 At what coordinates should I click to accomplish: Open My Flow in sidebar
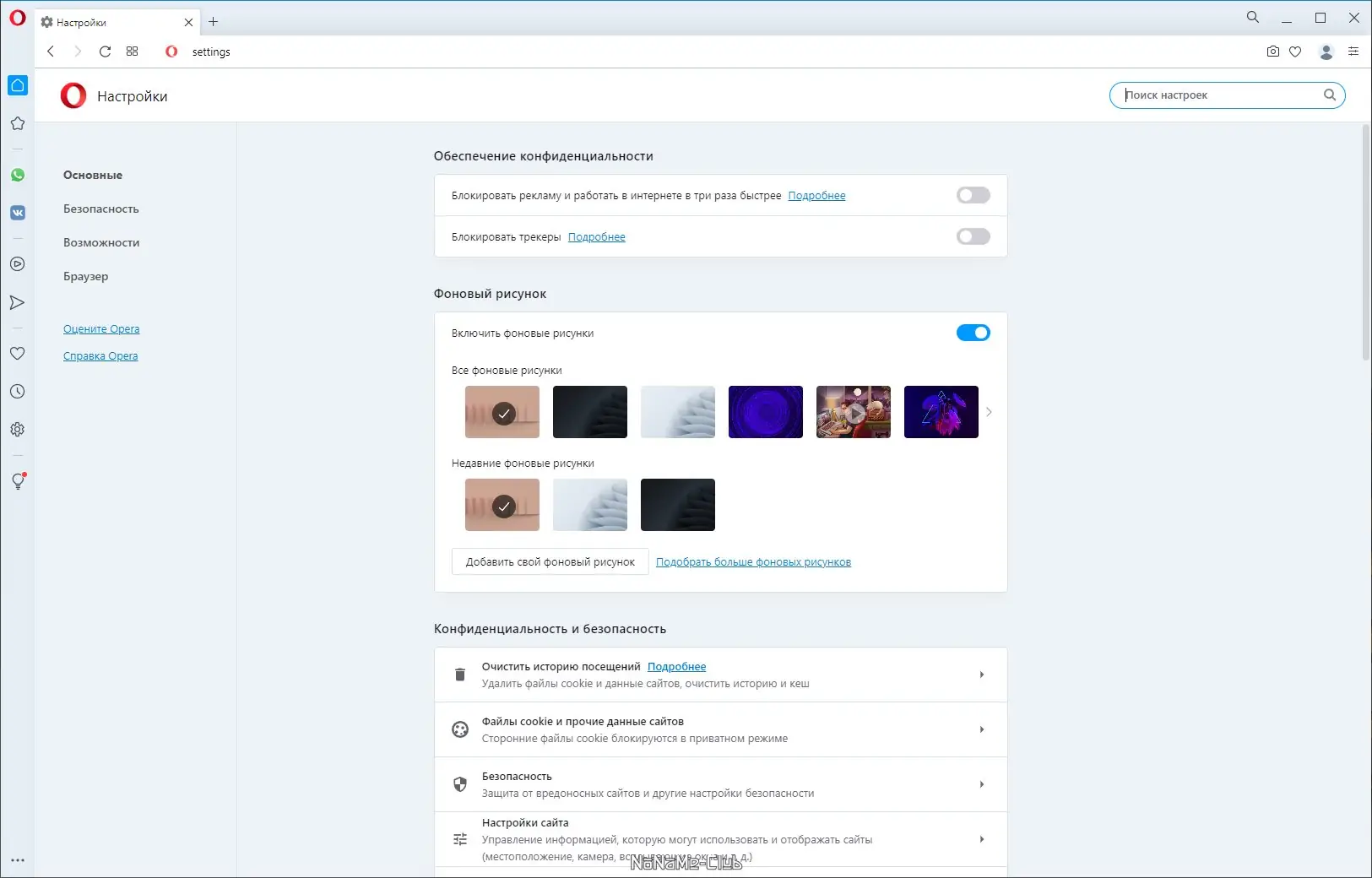click(x=17, y=302)
